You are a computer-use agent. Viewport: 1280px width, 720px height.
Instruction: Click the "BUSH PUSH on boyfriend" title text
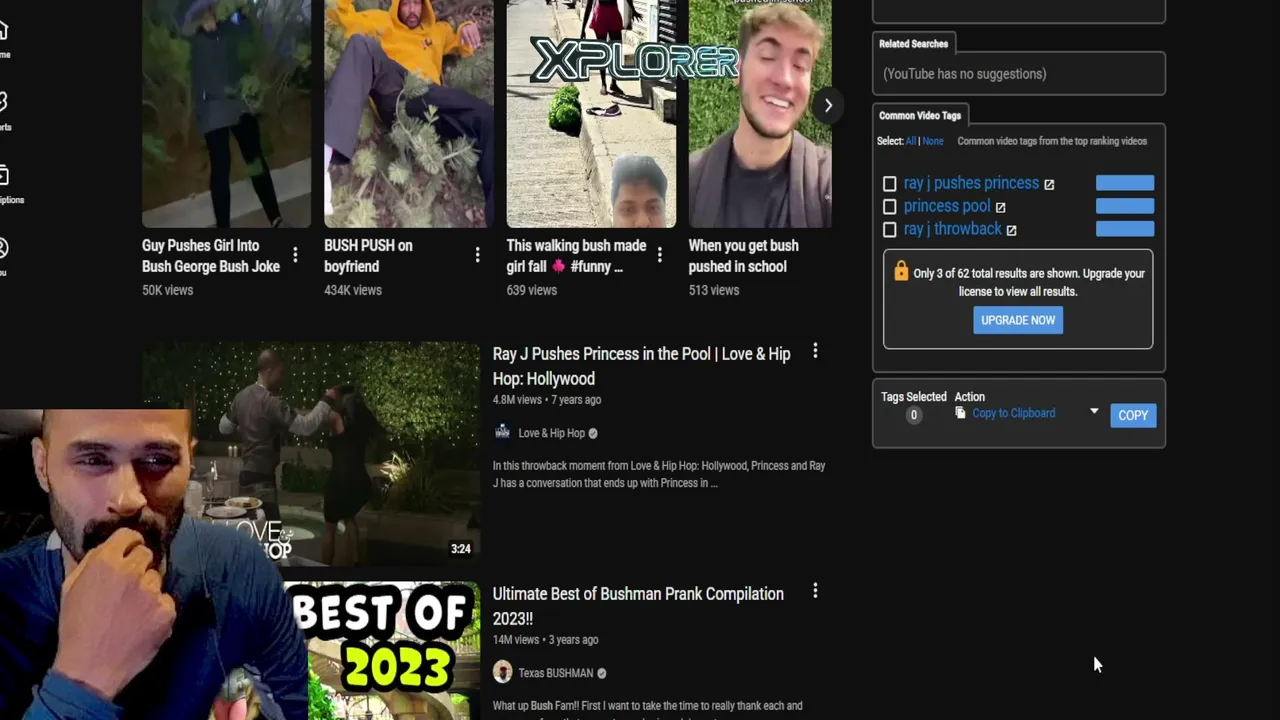pos(368,256)
